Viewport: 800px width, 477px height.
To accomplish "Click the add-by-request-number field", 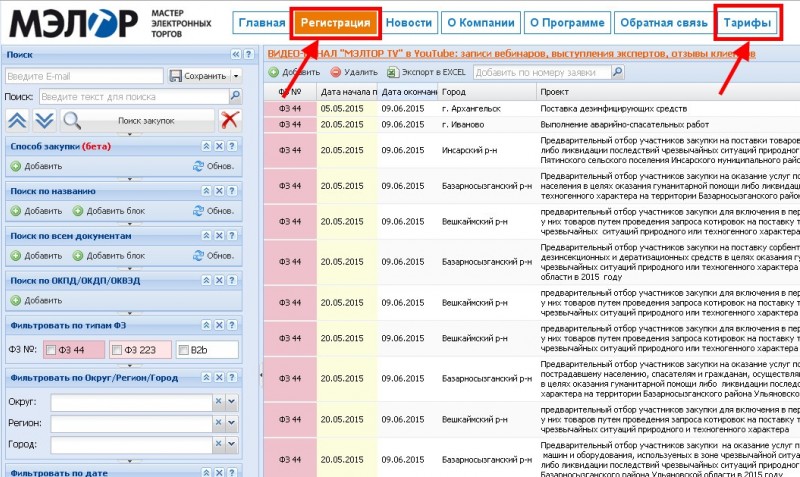I will (x=542, y=72).
